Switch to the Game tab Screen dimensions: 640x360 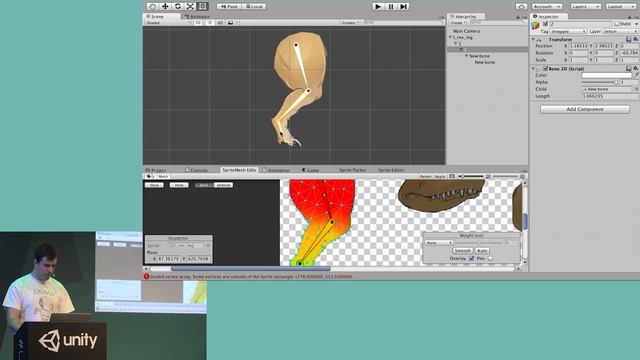311,170
